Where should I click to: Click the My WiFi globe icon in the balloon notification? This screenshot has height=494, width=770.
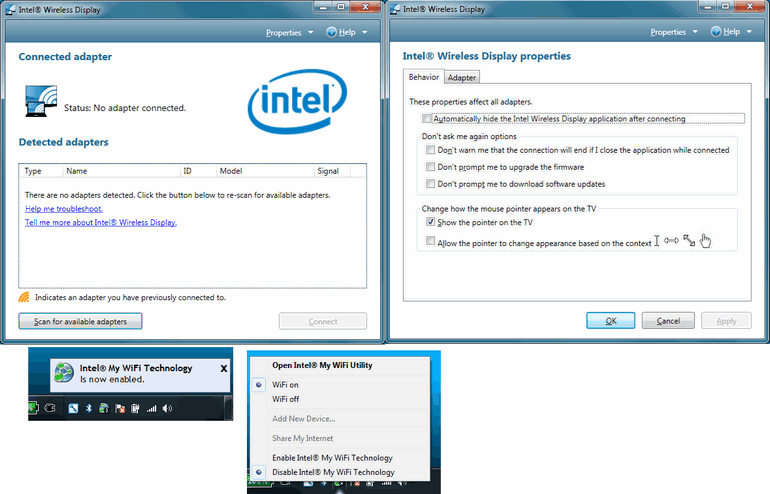tap(64, 373)
